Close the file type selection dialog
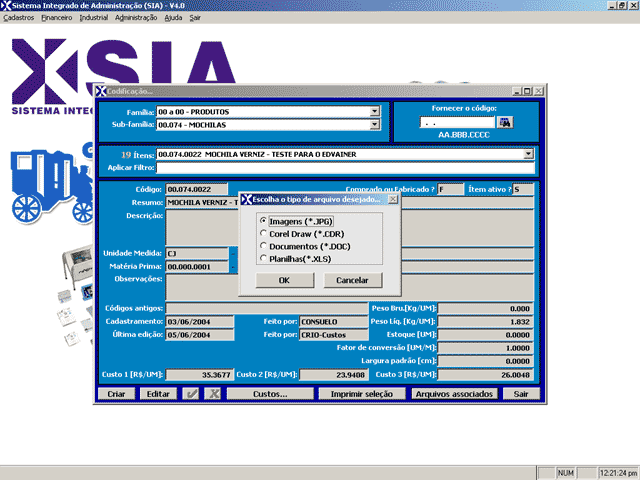Image resolution: width=640 pixels, height=480 pixels. (393, 199)
